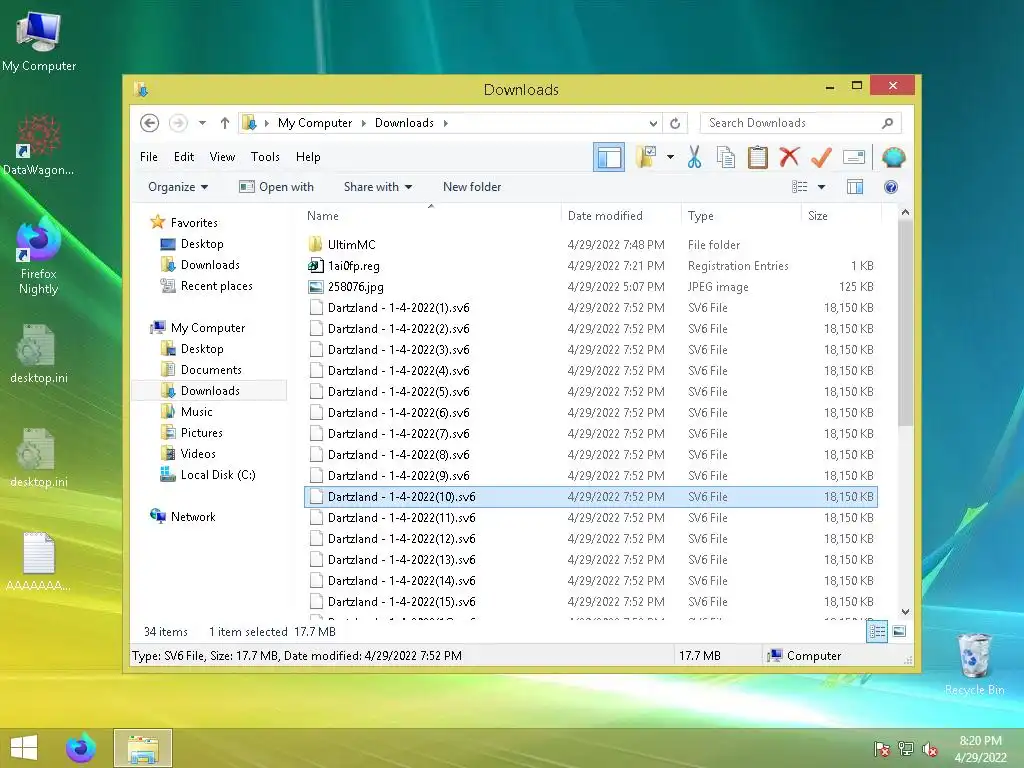Switch to details view status button

(x=877, y=631)
